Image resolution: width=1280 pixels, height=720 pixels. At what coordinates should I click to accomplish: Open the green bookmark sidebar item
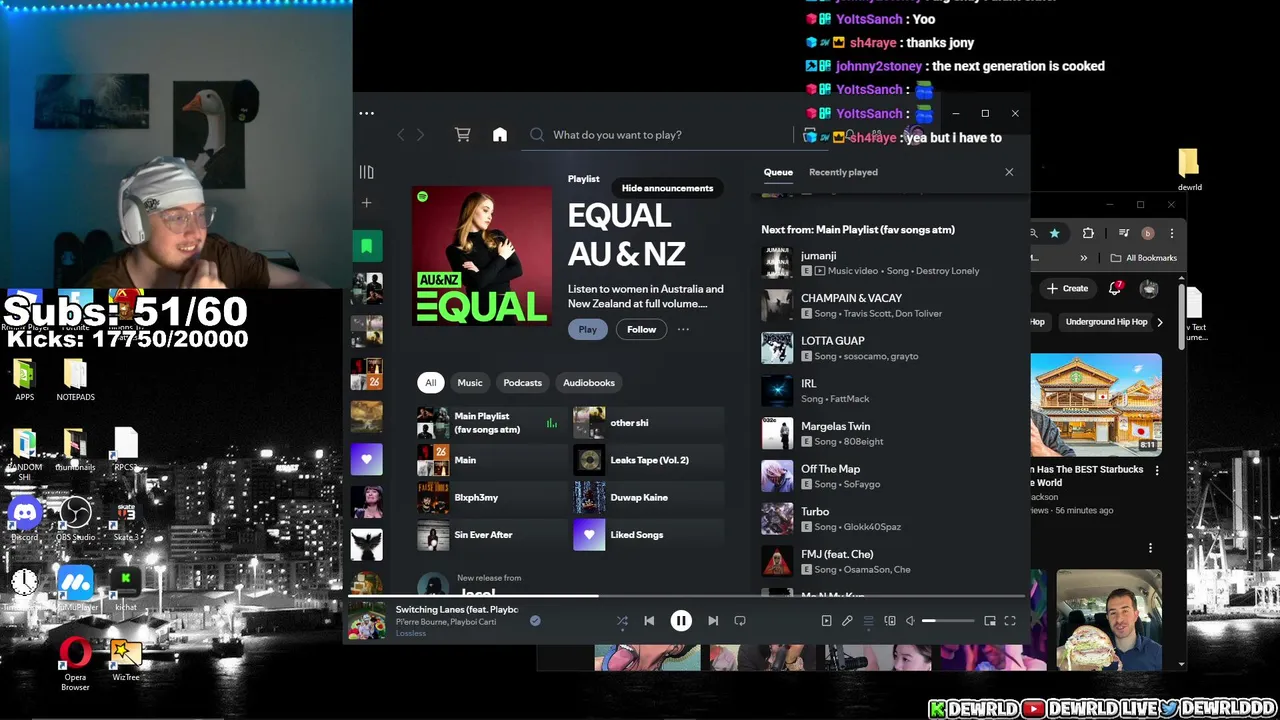(x=367, y=246)
